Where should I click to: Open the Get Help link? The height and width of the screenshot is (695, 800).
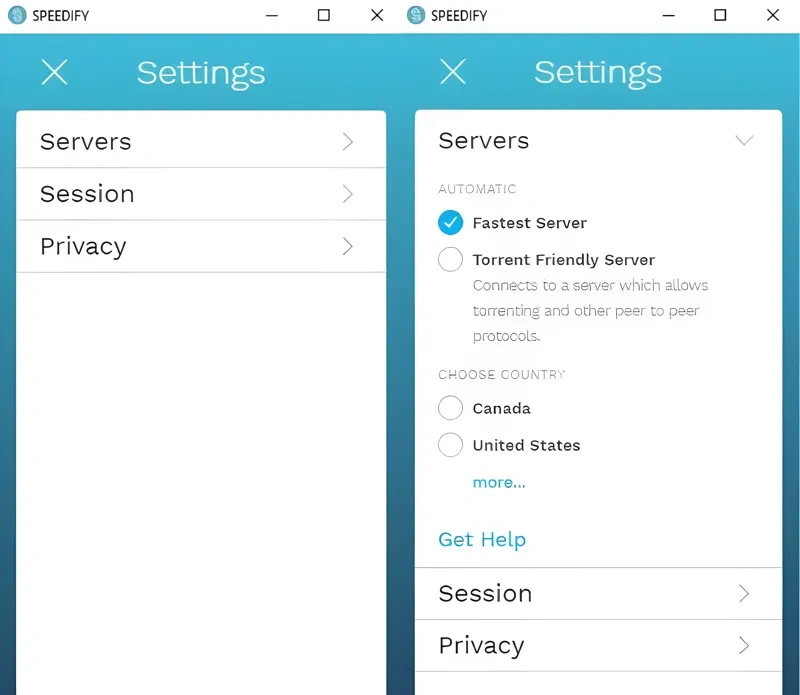coord(482,539)
